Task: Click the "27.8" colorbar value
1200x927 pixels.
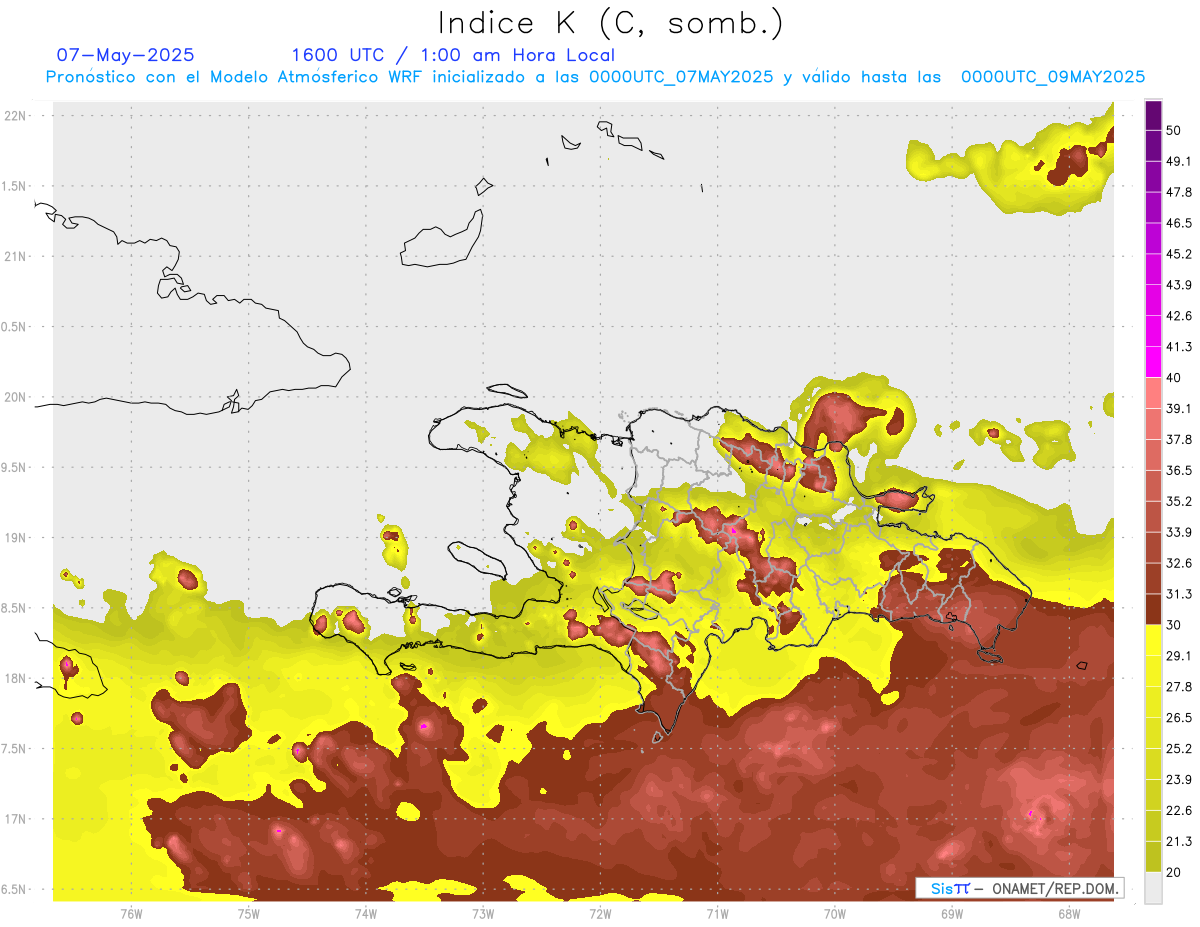Action: click(1178, 686)
